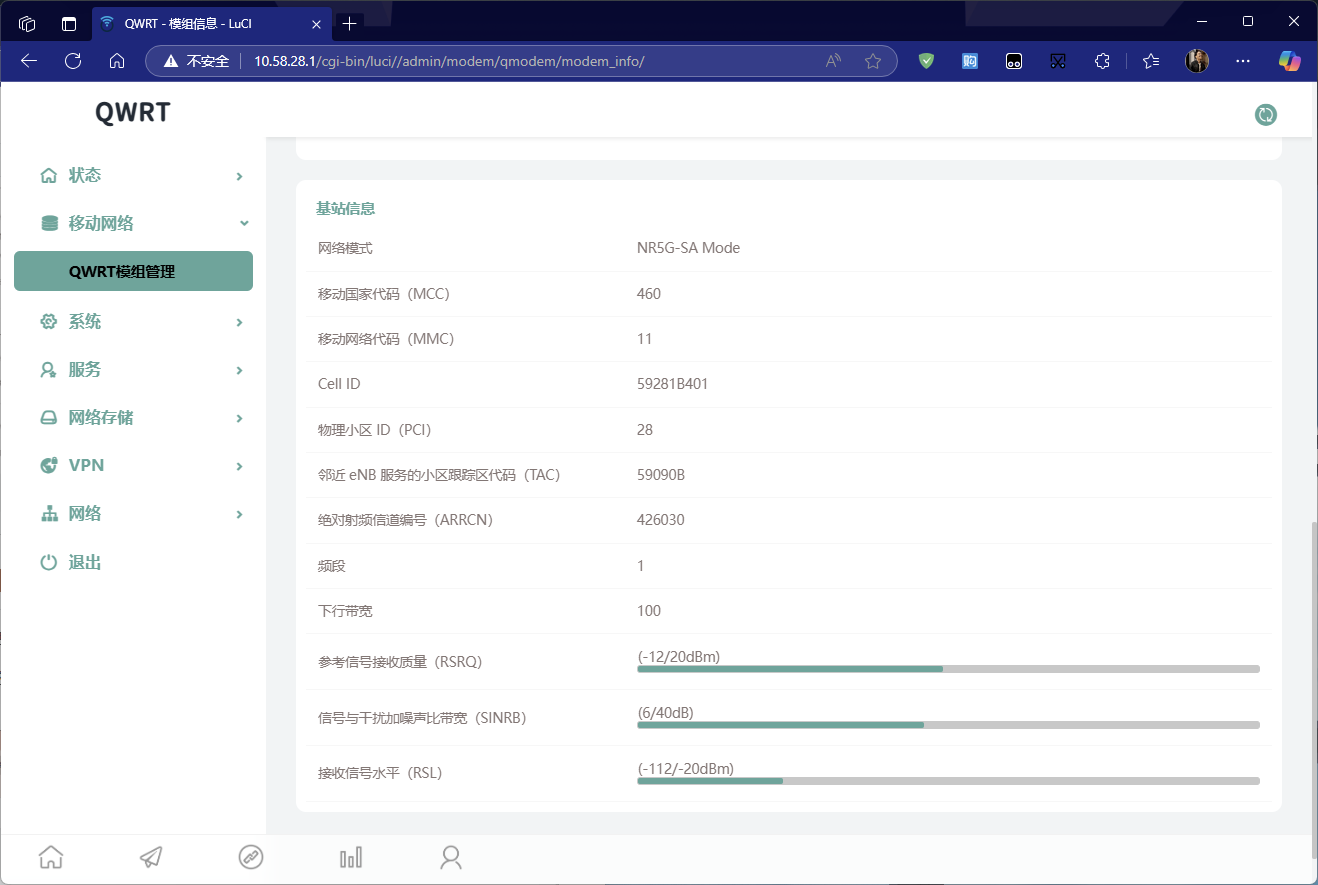Viewport: 1318px width, 885px height.
Task: Click the tab actions menu icon
Action: click(x=69, y=23)
